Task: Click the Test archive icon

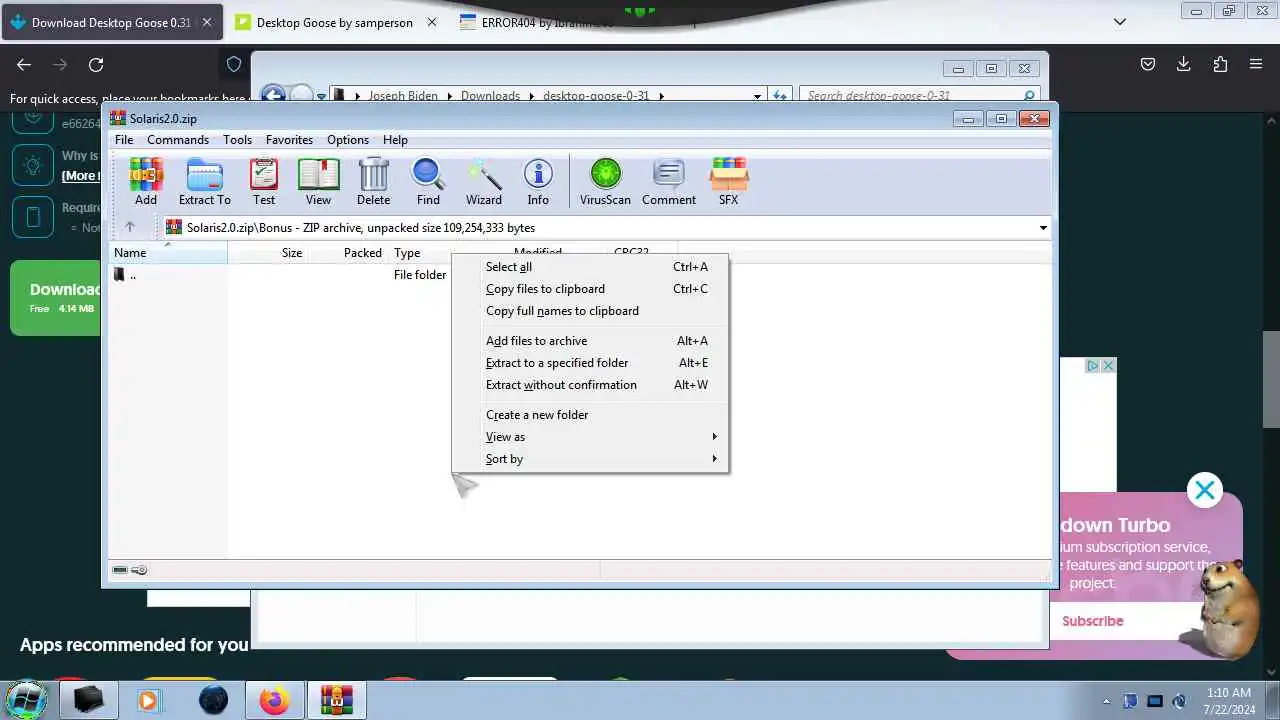Action: [264, 182]
